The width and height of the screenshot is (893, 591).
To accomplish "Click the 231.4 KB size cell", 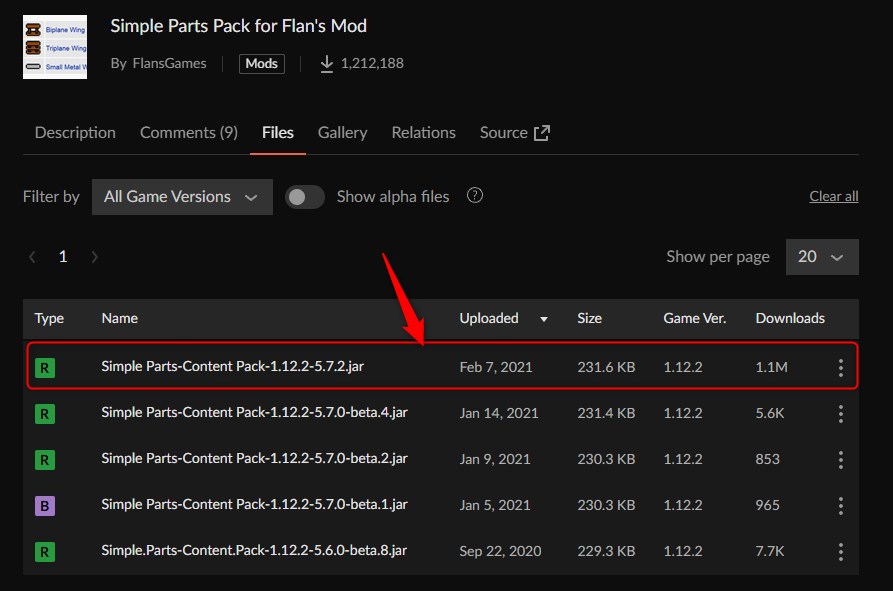I will 606,413.
